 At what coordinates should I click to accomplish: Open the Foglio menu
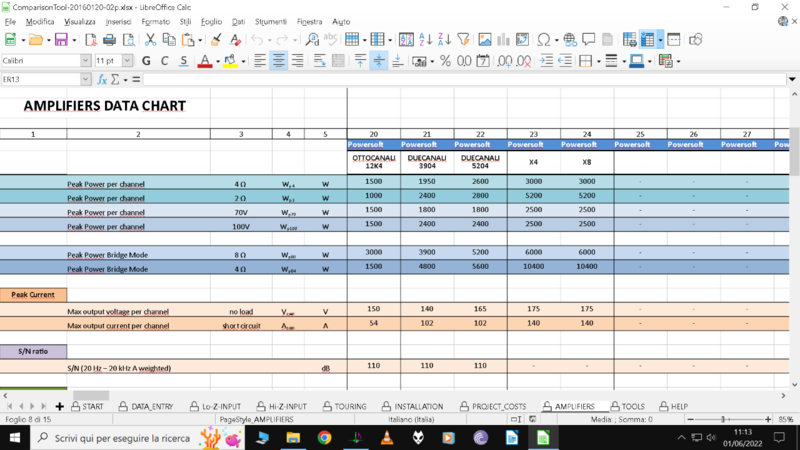pyautogui.click(x=211, y=21)
